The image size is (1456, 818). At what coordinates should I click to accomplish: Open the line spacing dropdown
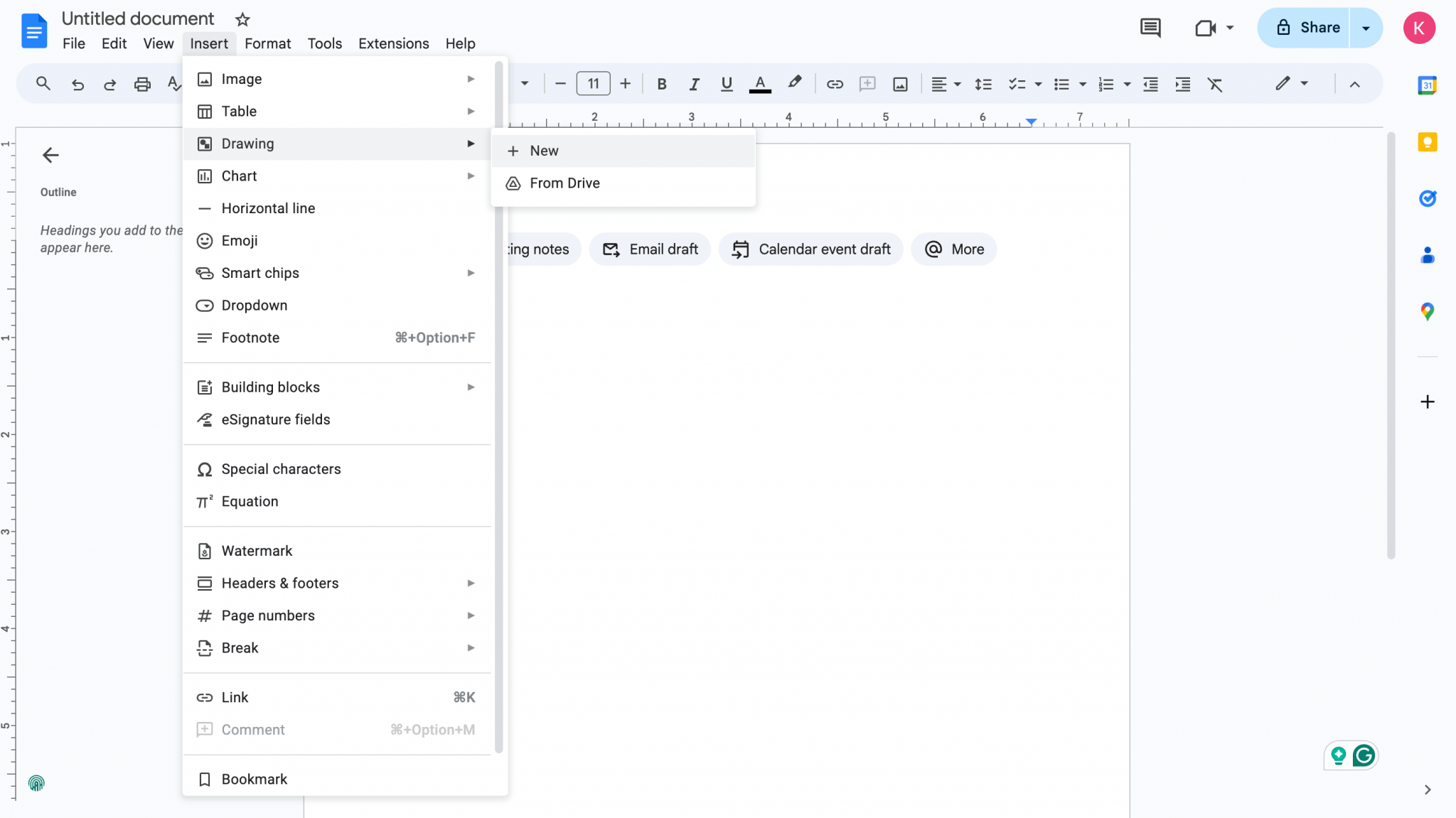tap(984, 83)
